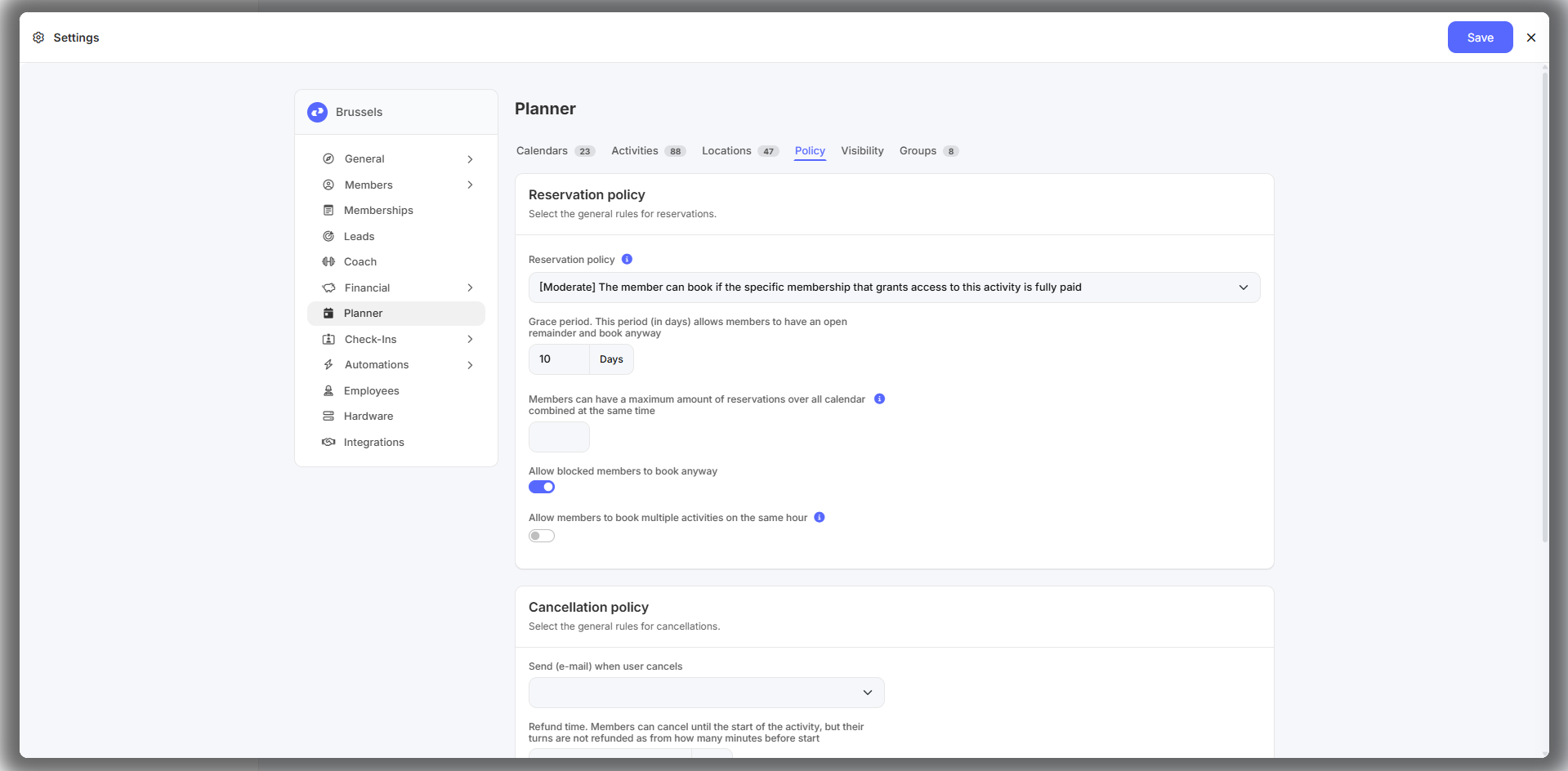Screen dimensions: 1568x771
Task: Switch to the Visibility tab
Action: pyautogui.click(x=862, y=151)
